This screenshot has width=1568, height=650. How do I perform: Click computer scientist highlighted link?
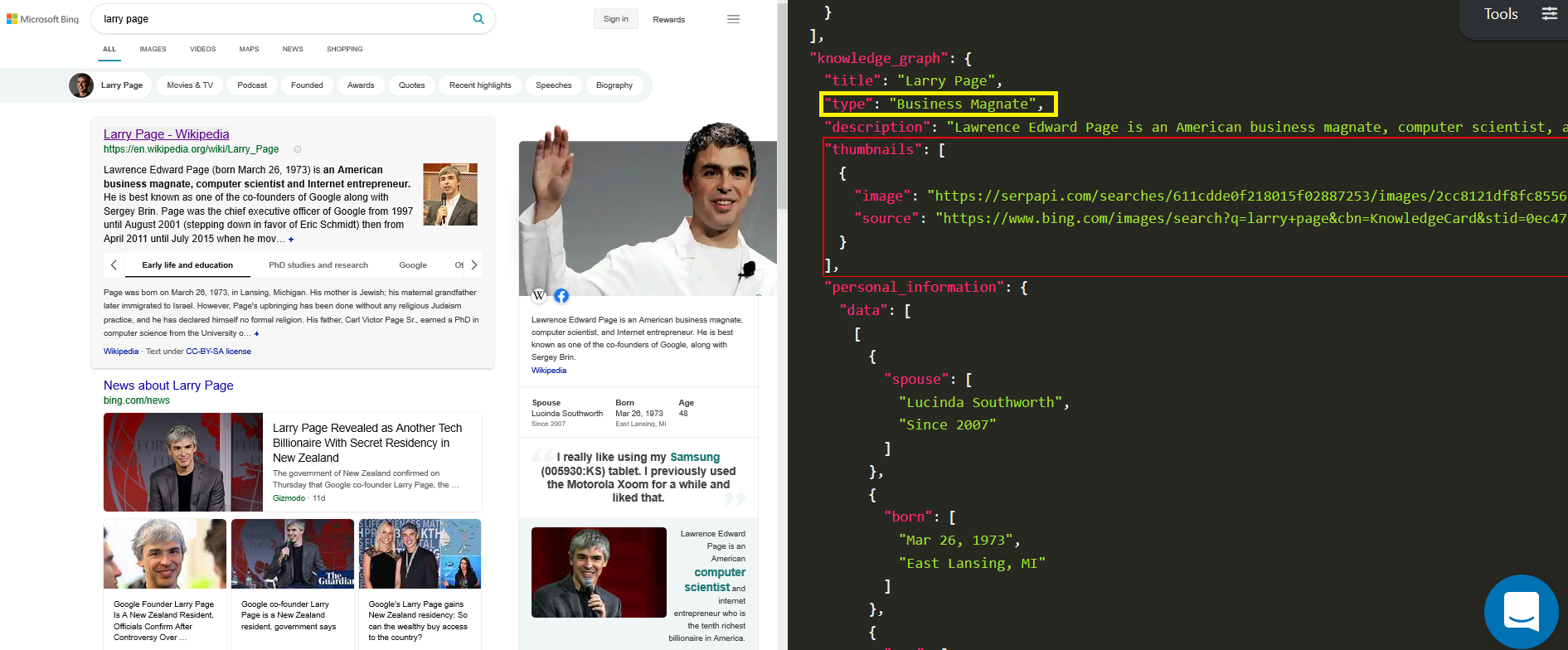[715, 580]
